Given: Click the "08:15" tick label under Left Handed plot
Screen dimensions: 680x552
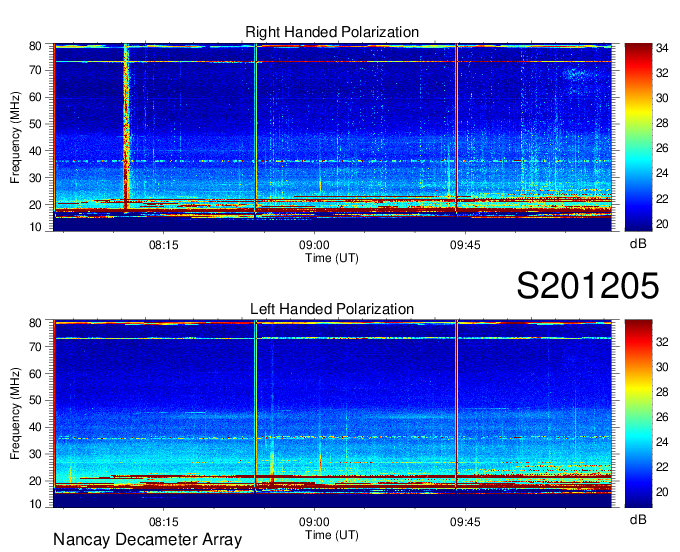Looking at the screenshot, I should click(x=163, y=522).
